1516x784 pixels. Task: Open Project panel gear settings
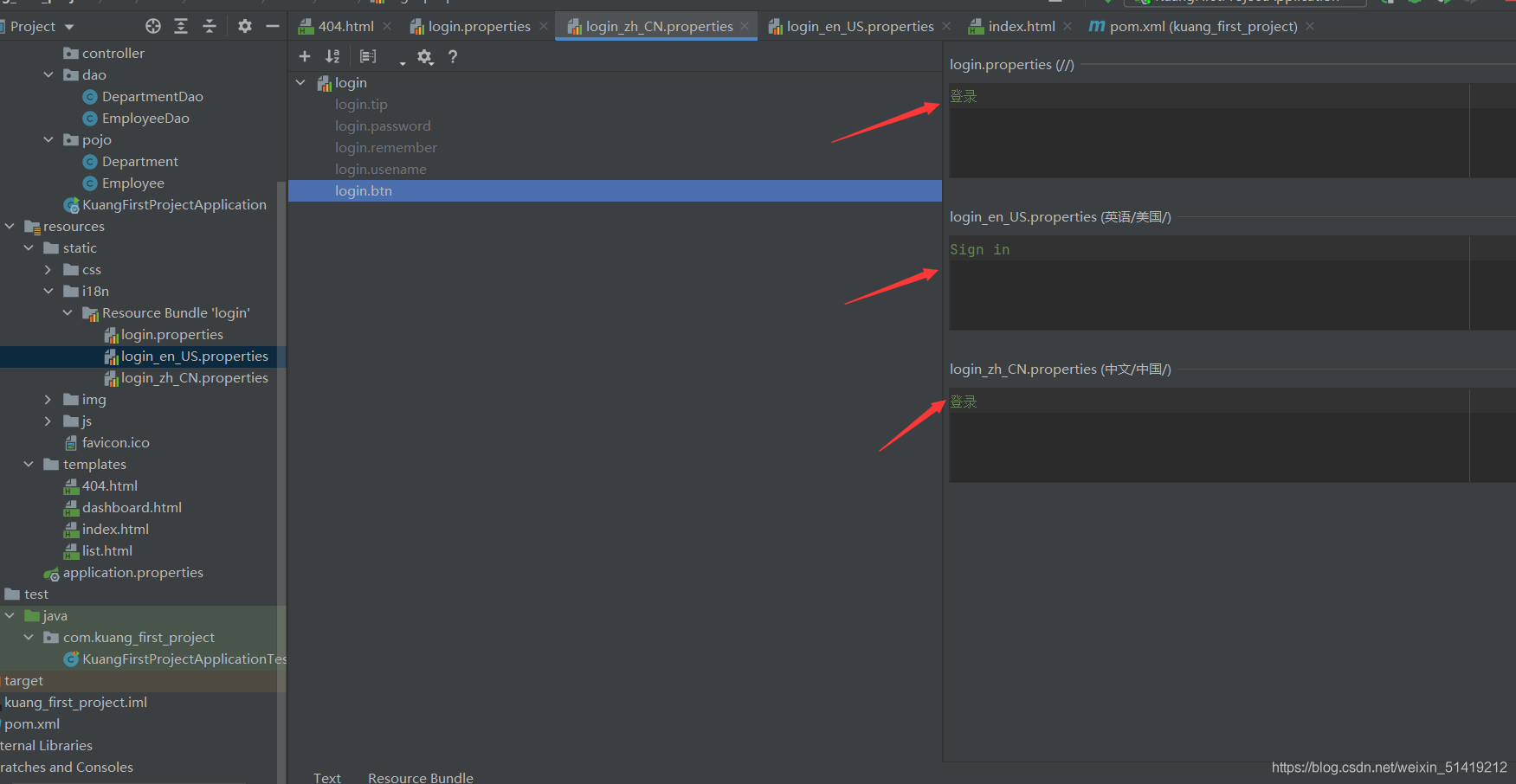coord(245,26)
